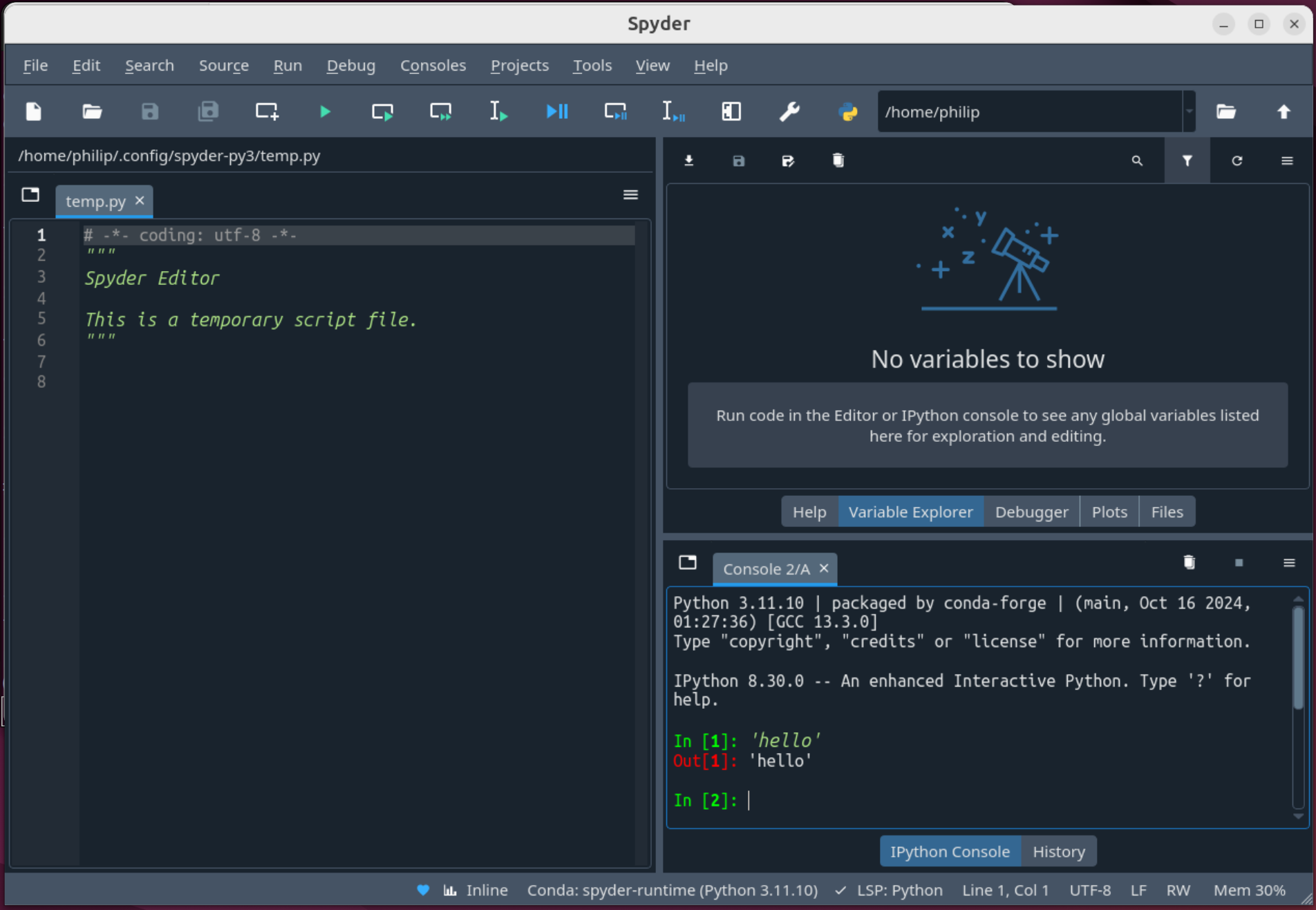Image resolution: width=1316 pixels, height=910 pixels.
Task: Open Preferences with the wrench icon
Action: 789,111
